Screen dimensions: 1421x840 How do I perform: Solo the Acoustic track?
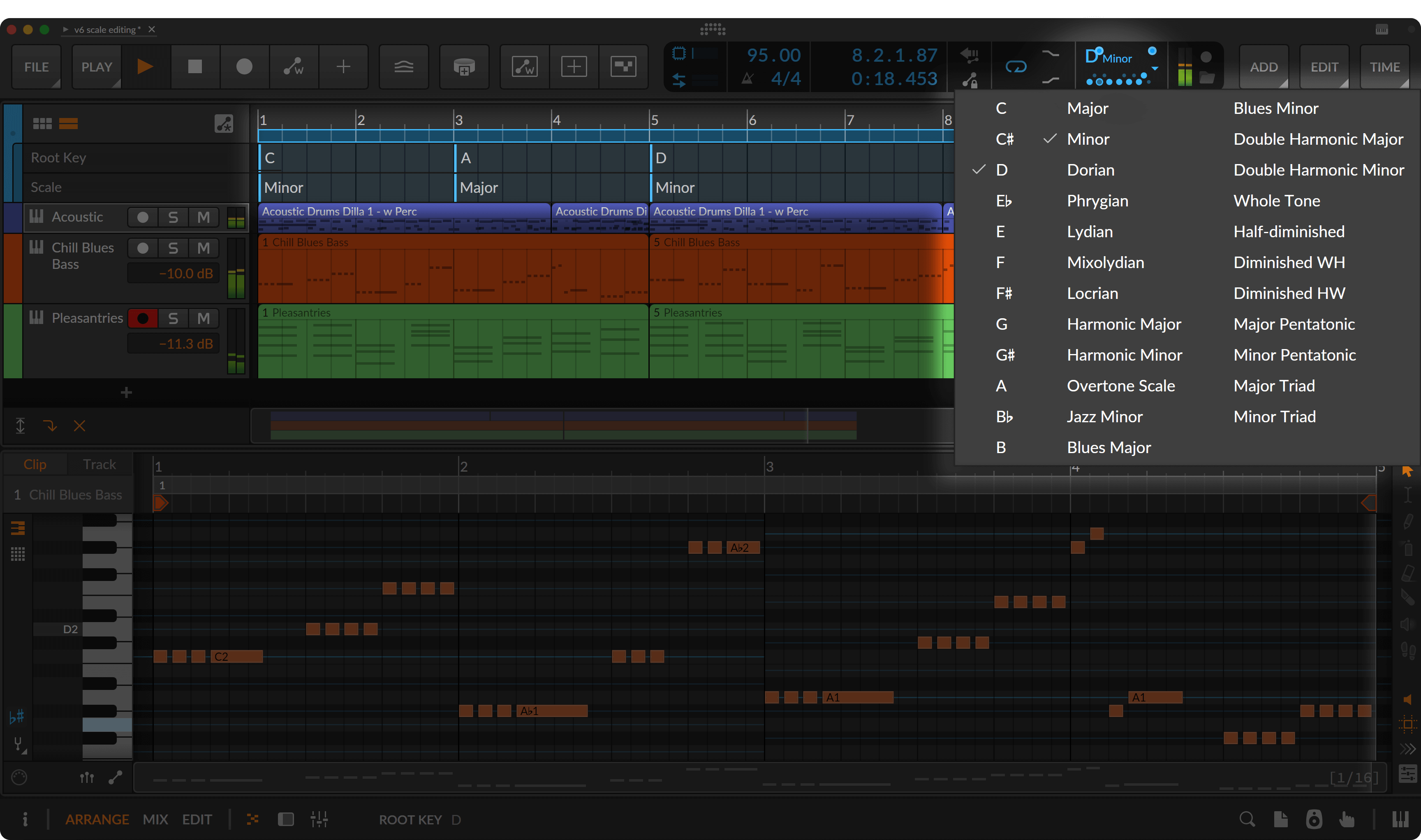click(x=173, y=217)
